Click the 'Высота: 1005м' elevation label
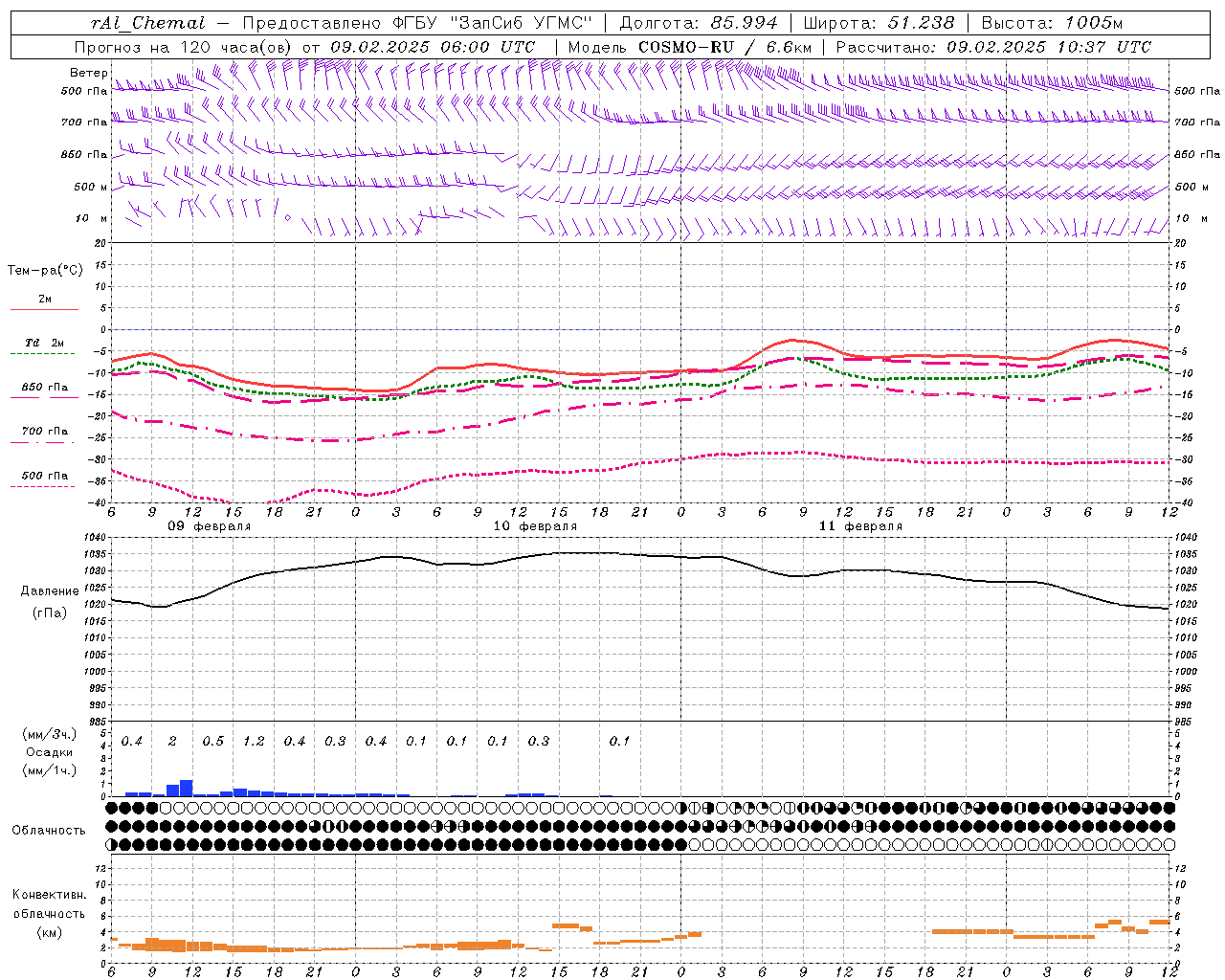This screenshot has width=1225, height=980. coord(1052,23)
